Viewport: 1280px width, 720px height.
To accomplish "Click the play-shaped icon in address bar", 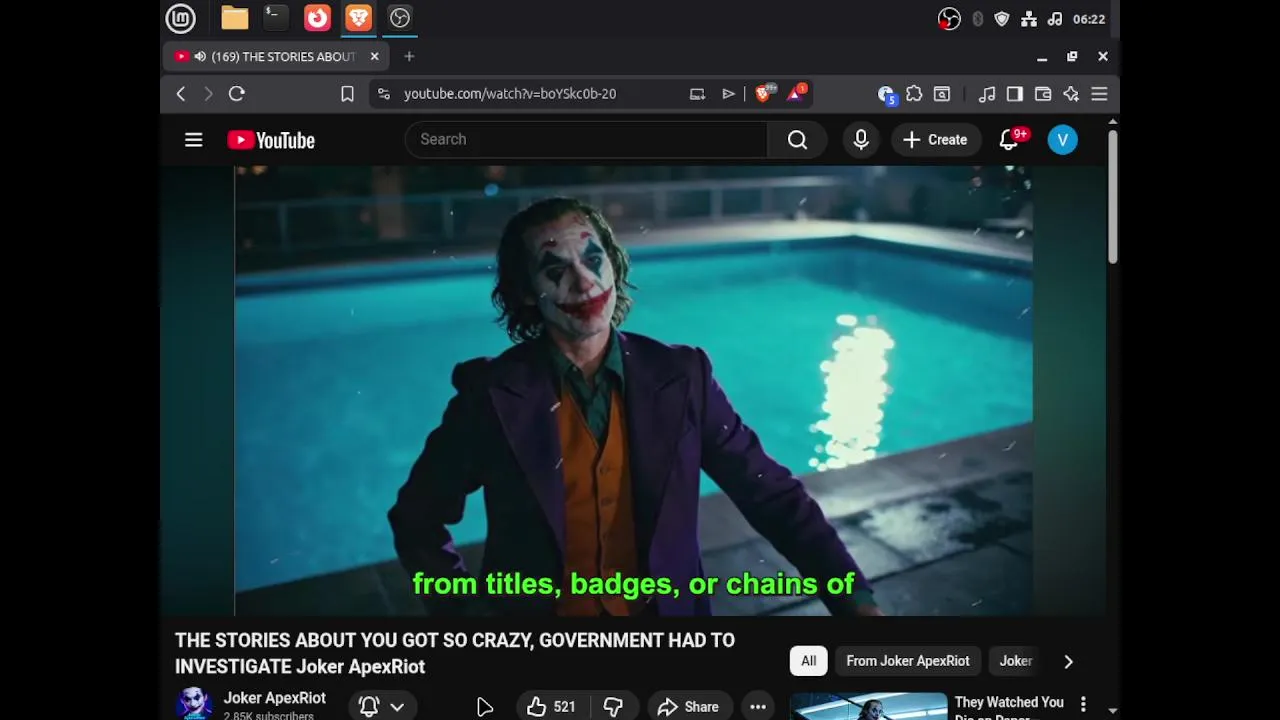I will pyautogui.click(x=728, y=94).
